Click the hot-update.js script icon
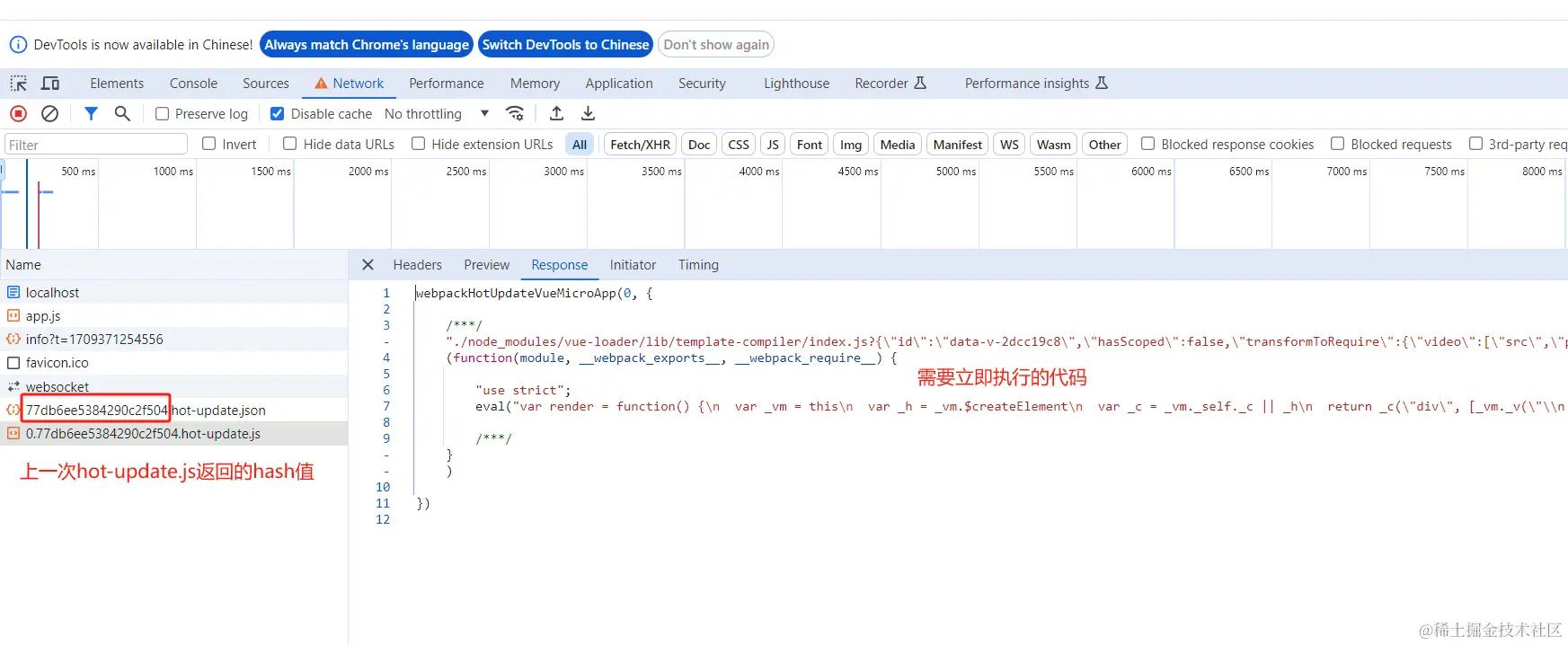This screenshot has width=1568, height=645. click(x=13, y=433)
